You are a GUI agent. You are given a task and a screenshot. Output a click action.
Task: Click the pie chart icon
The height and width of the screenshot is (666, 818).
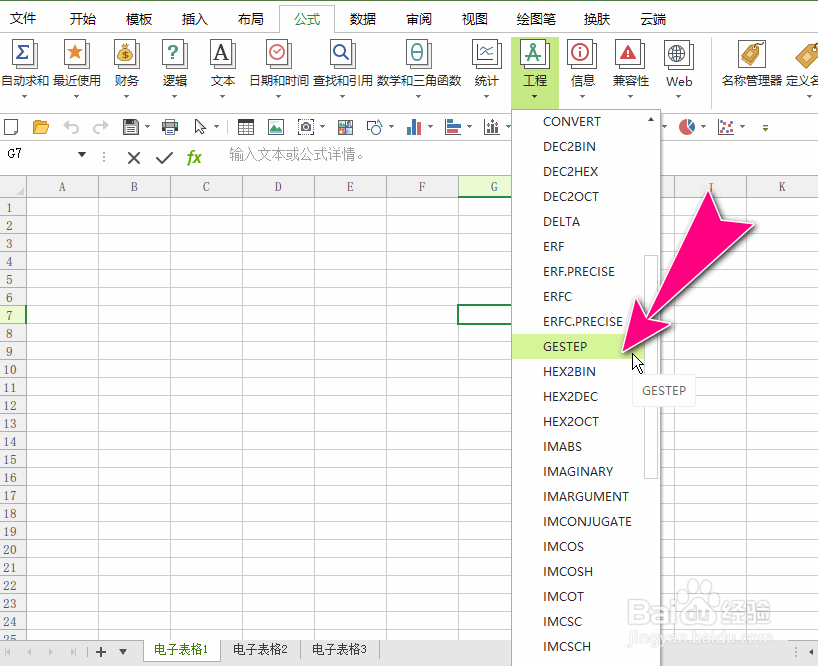[687, 127]
